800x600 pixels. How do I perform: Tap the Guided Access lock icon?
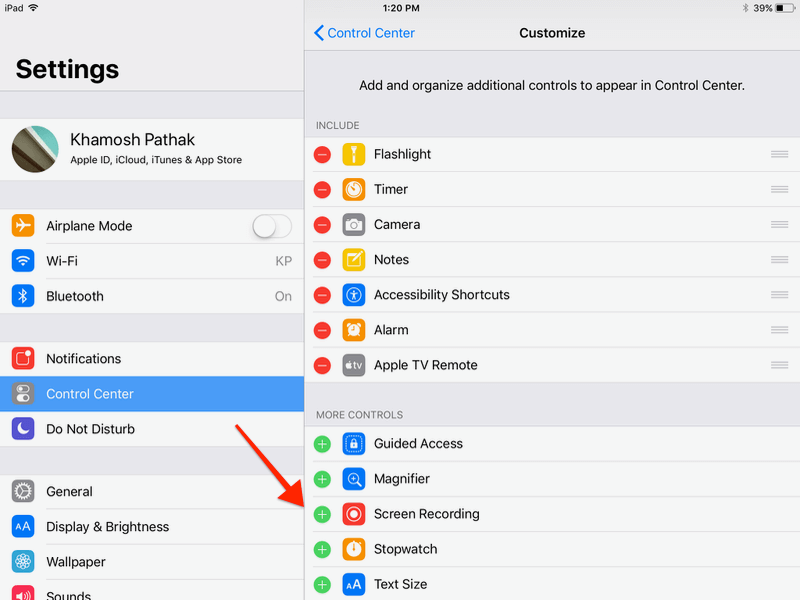click(354, 444)
